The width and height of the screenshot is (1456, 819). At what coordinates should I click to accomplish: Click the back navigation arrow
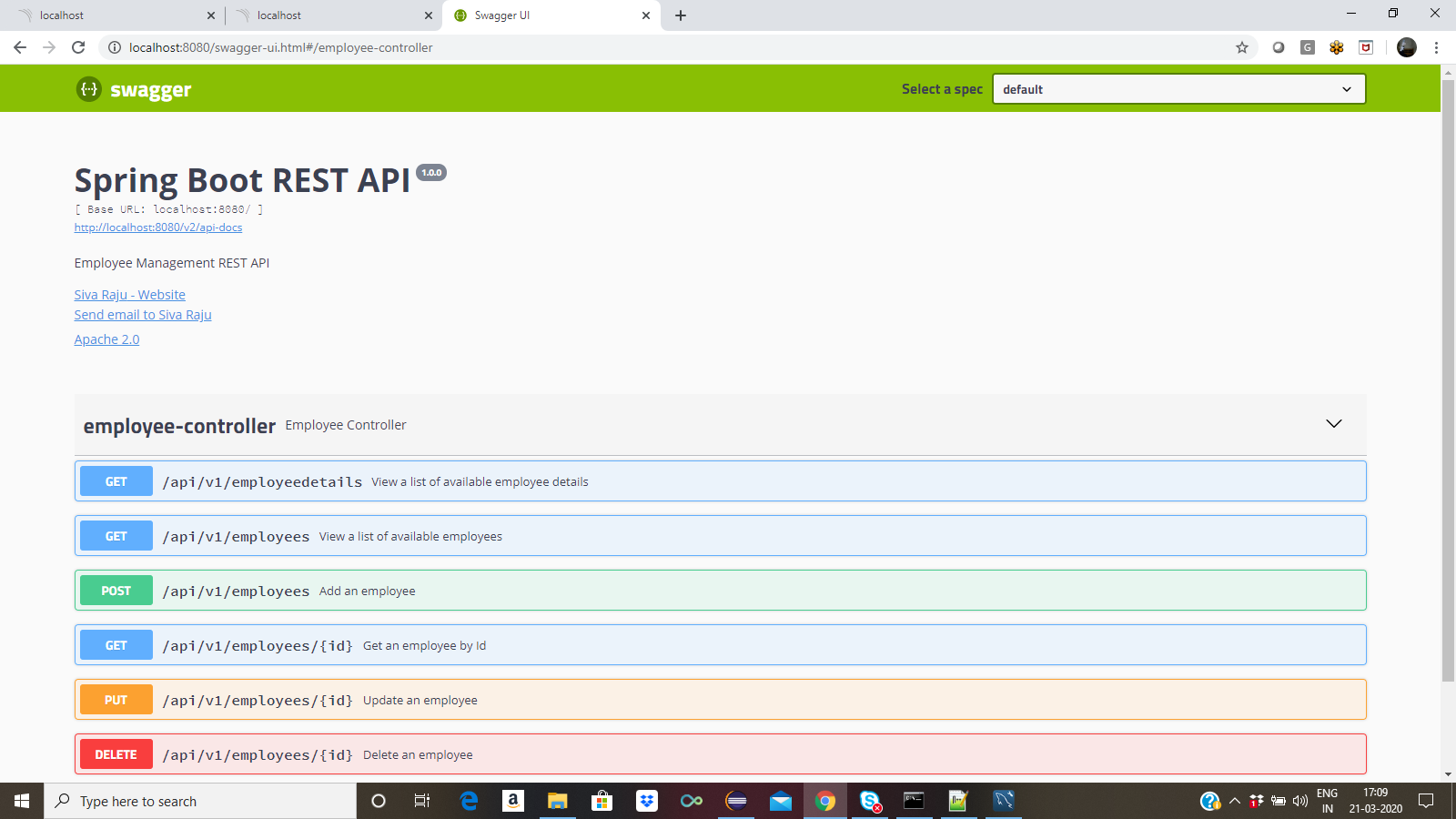pos(20,47)
